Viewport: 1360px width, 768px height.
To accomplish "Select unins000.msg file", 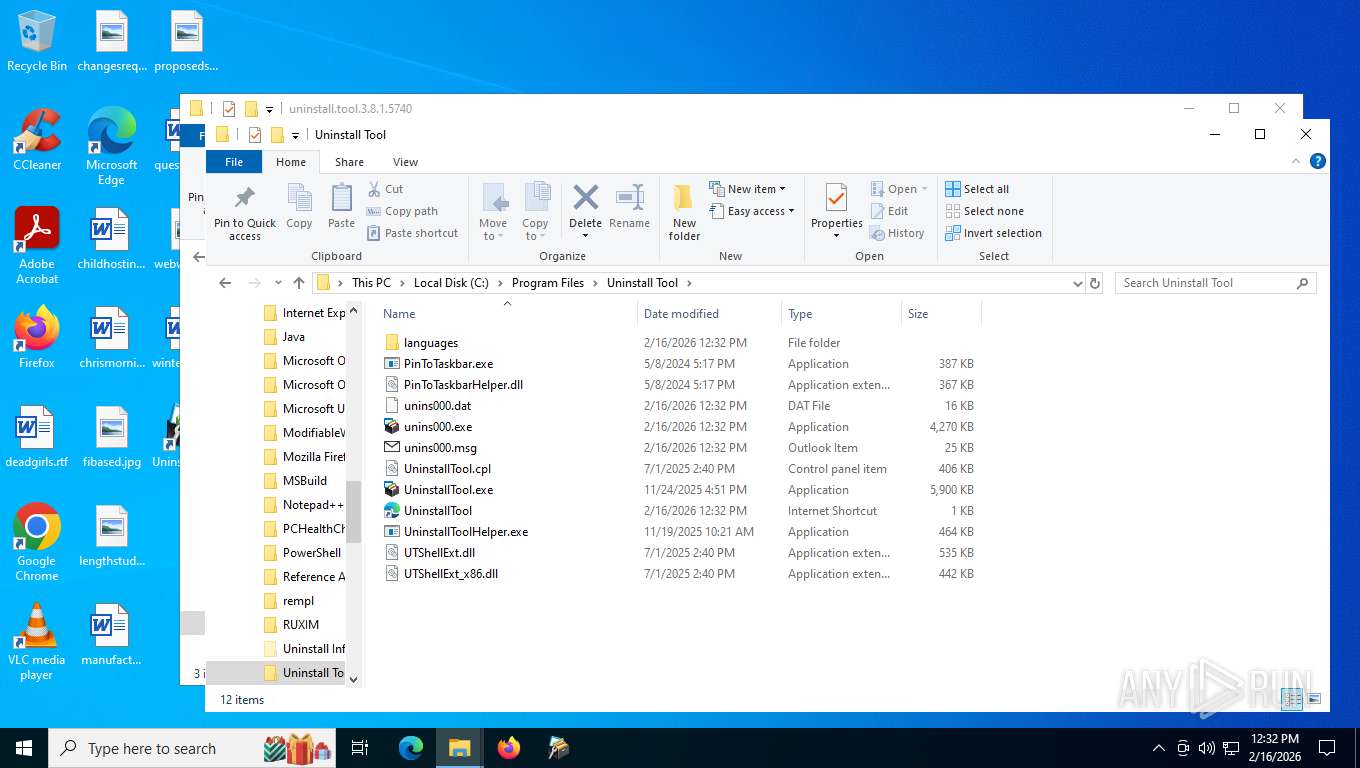I will (440, 448).
